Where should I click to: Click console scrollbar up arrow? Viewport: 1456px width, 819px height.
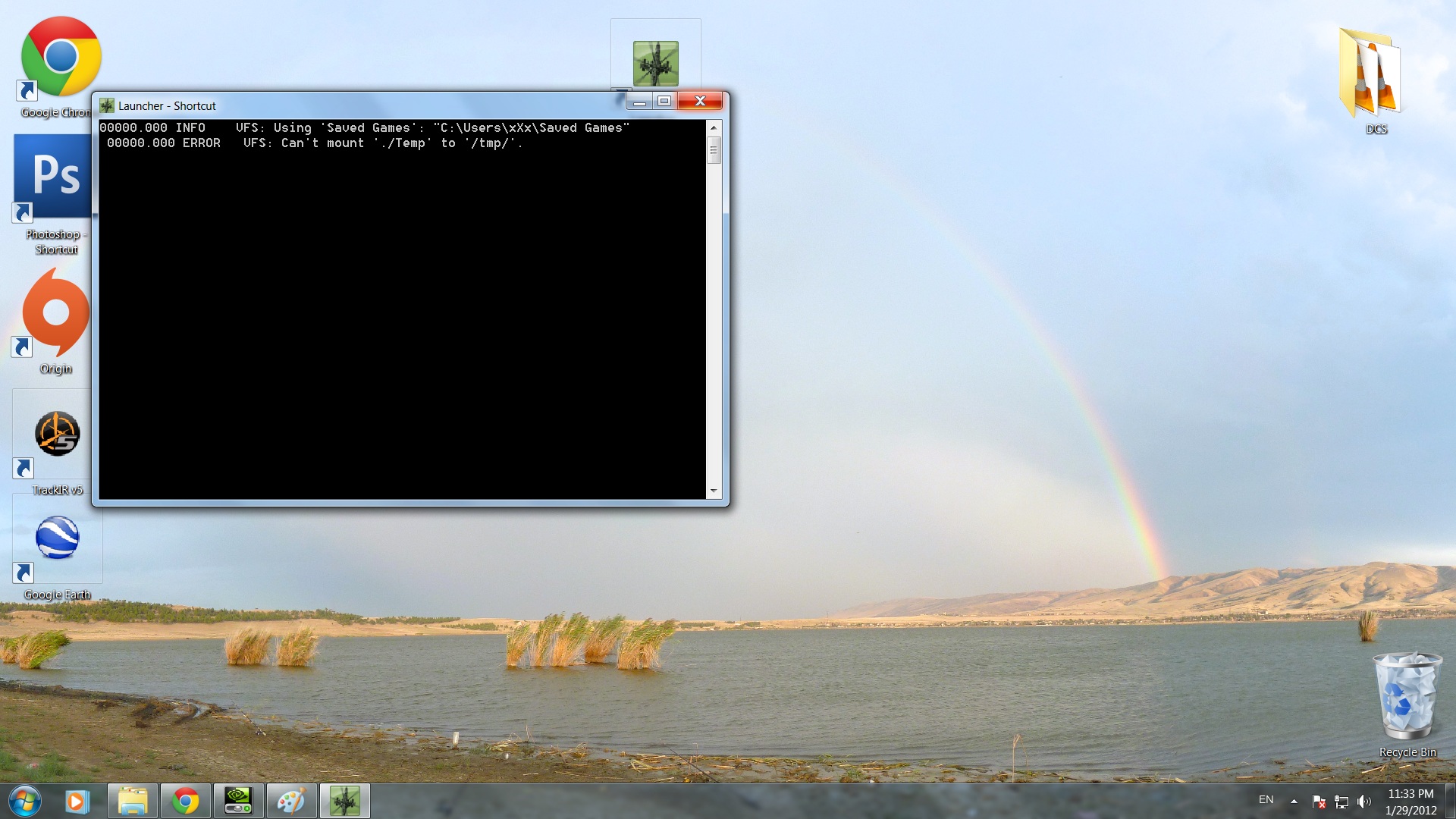(714, 127)
